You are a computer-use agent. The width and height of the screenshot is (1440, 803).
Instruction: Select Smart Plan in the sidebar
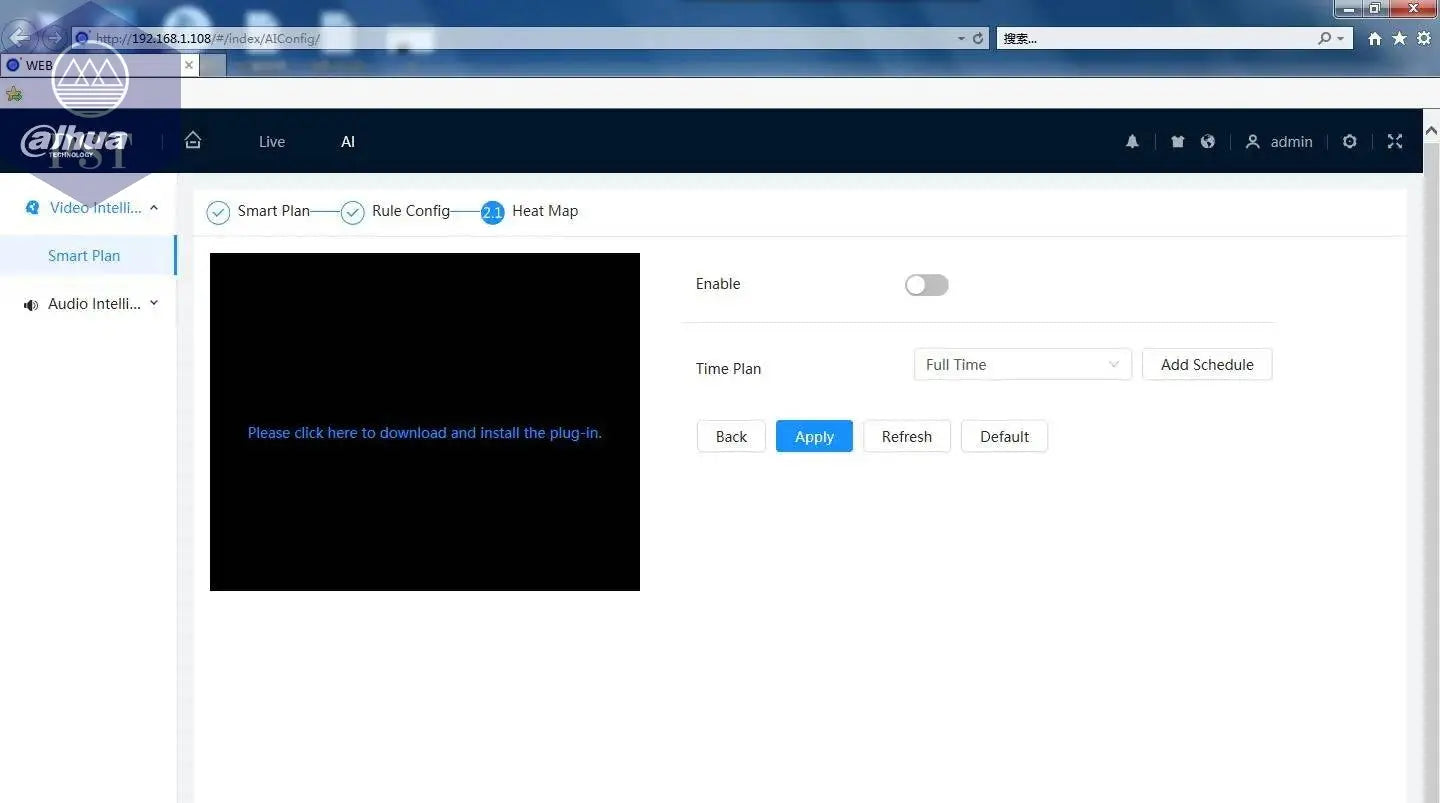click(84, 256)
